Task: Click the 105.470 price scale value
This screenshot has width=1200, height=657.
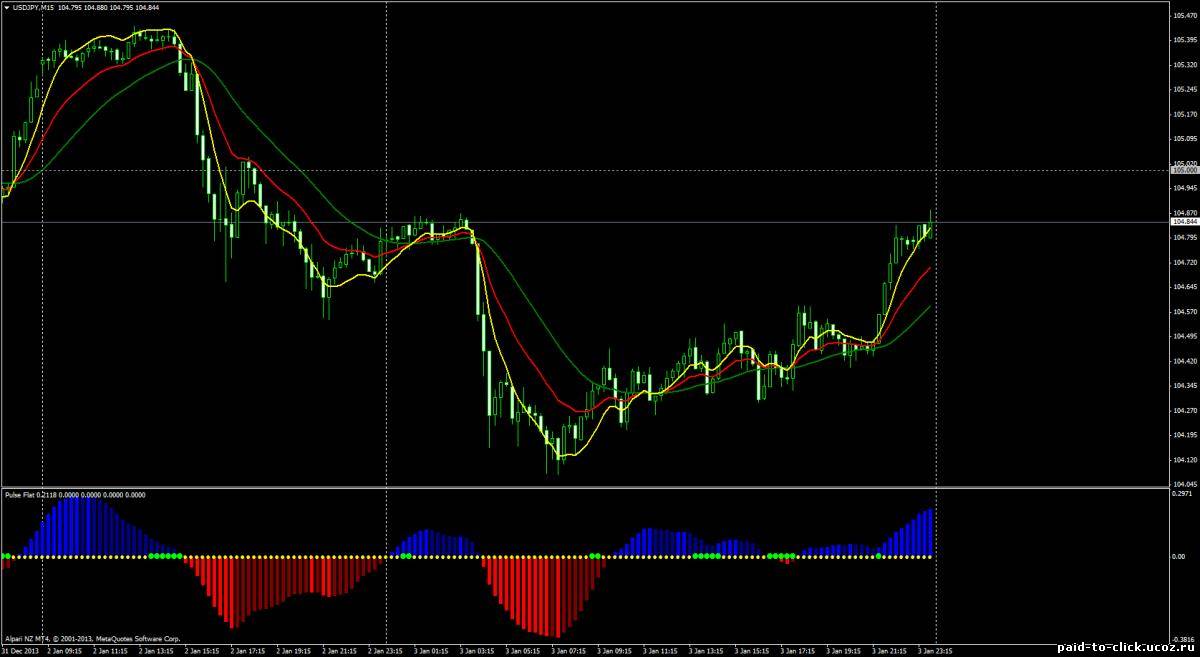Action: click(x=1184, y=16)
